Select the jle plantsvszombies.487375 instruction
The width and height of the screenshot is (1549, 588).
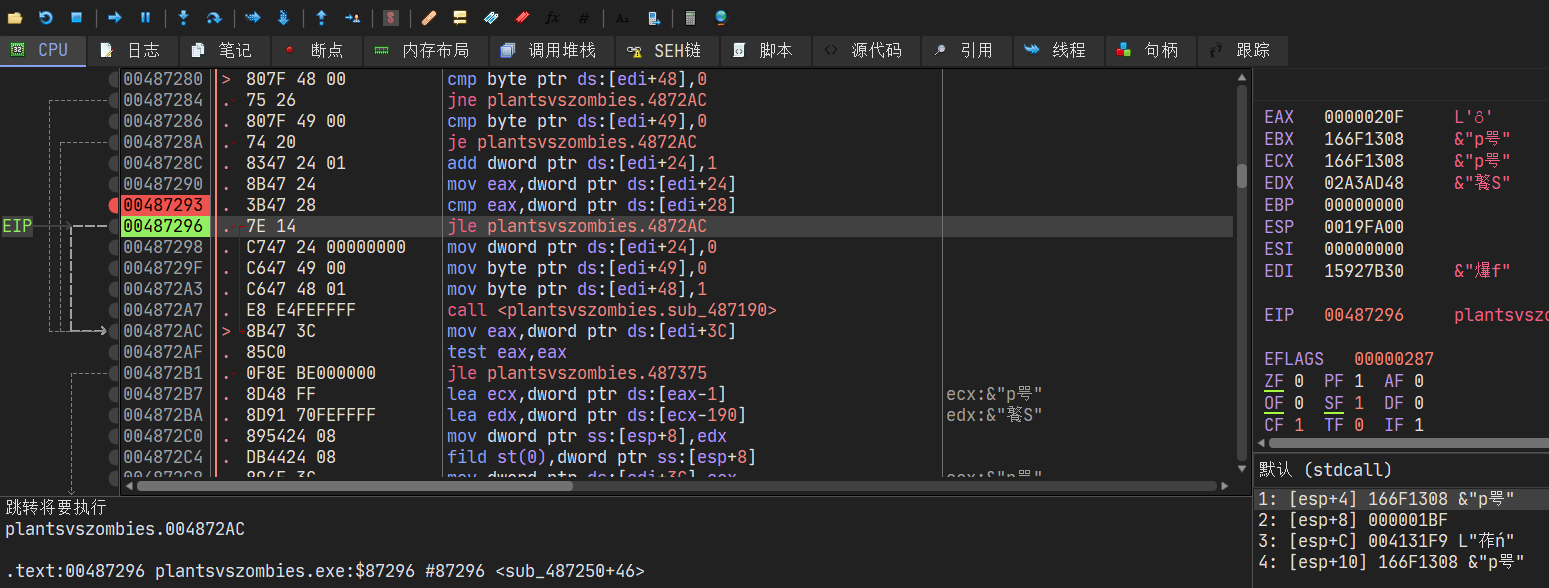pos(577,373)
